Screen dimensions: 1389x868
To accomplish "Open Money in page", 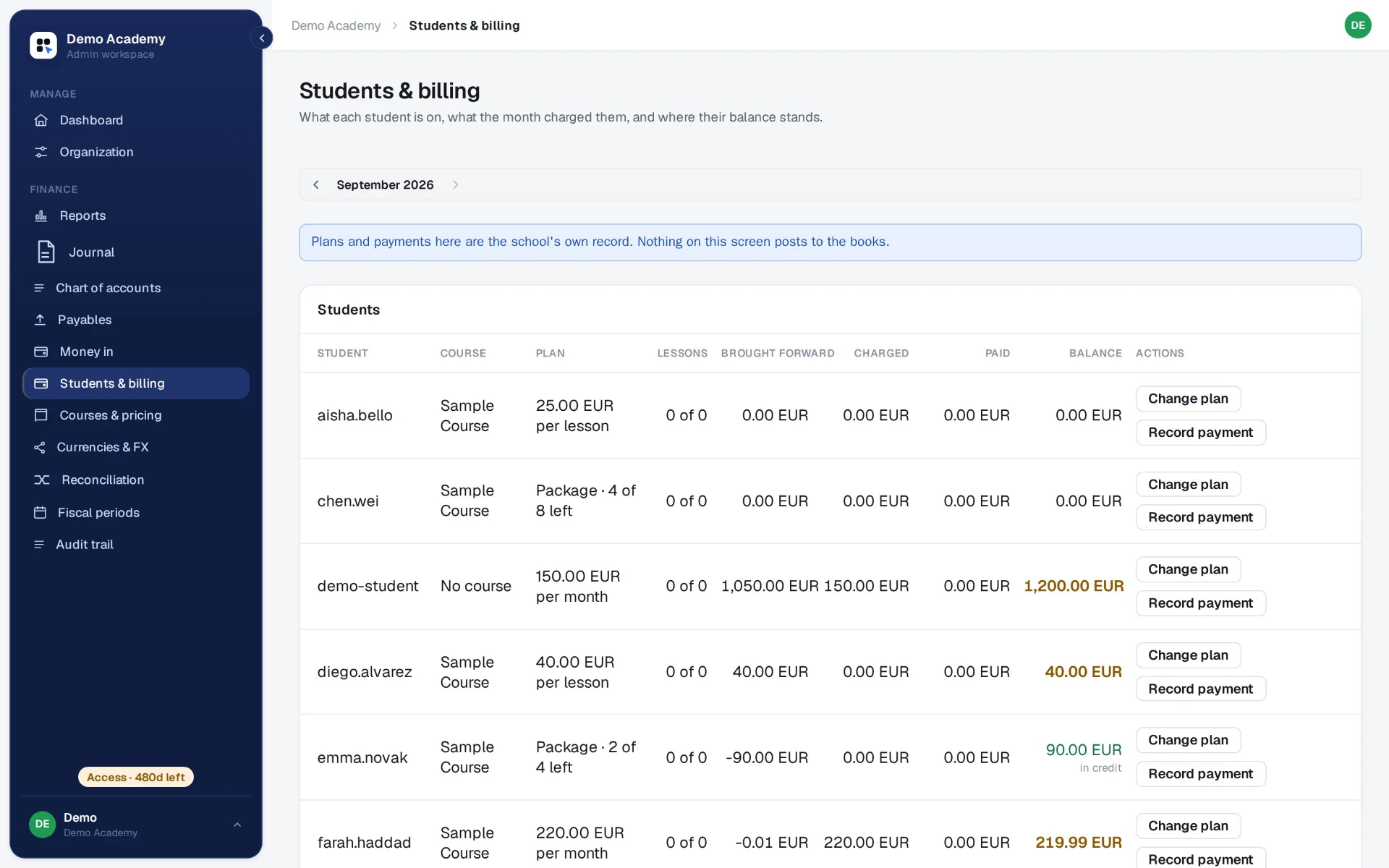I will tap(136, 352).
